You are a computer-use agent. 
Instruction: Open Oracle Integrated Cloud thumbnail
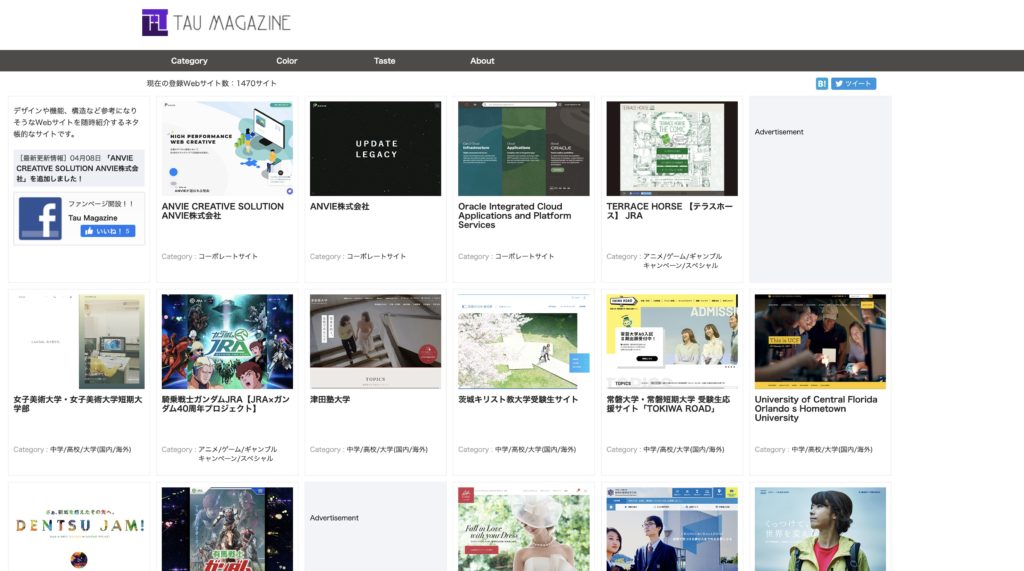click(x=524, y=148)
